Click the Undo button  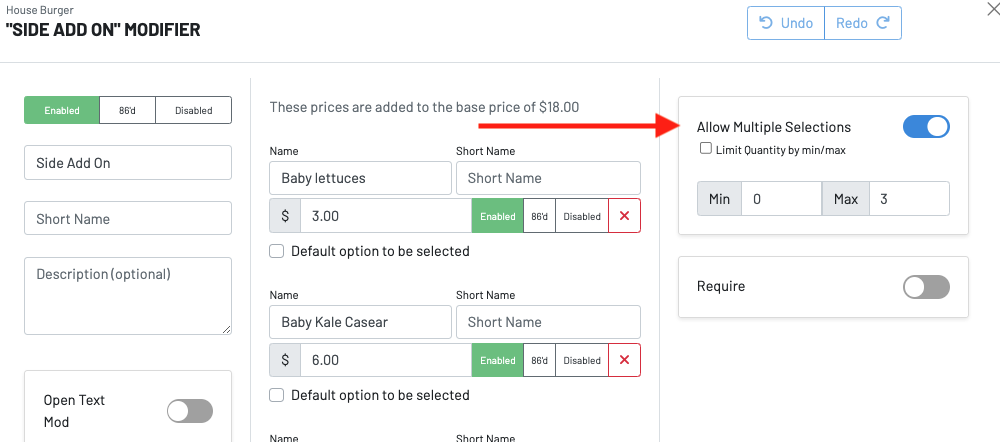coord(786,23)
